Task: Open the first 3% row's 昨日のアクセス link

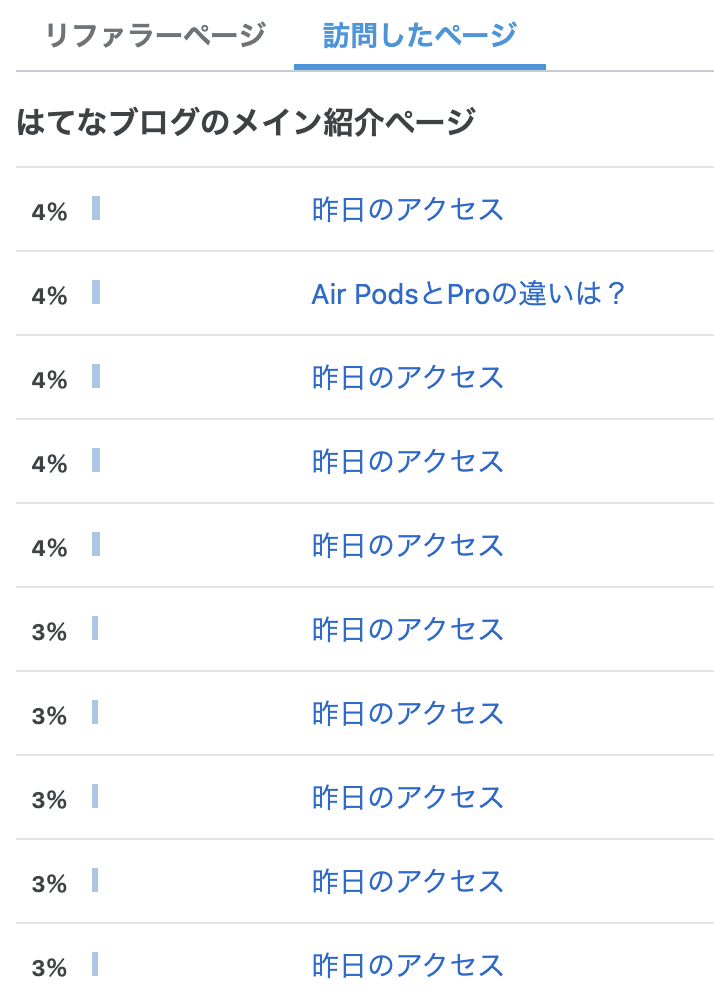Action: point(407,629)
